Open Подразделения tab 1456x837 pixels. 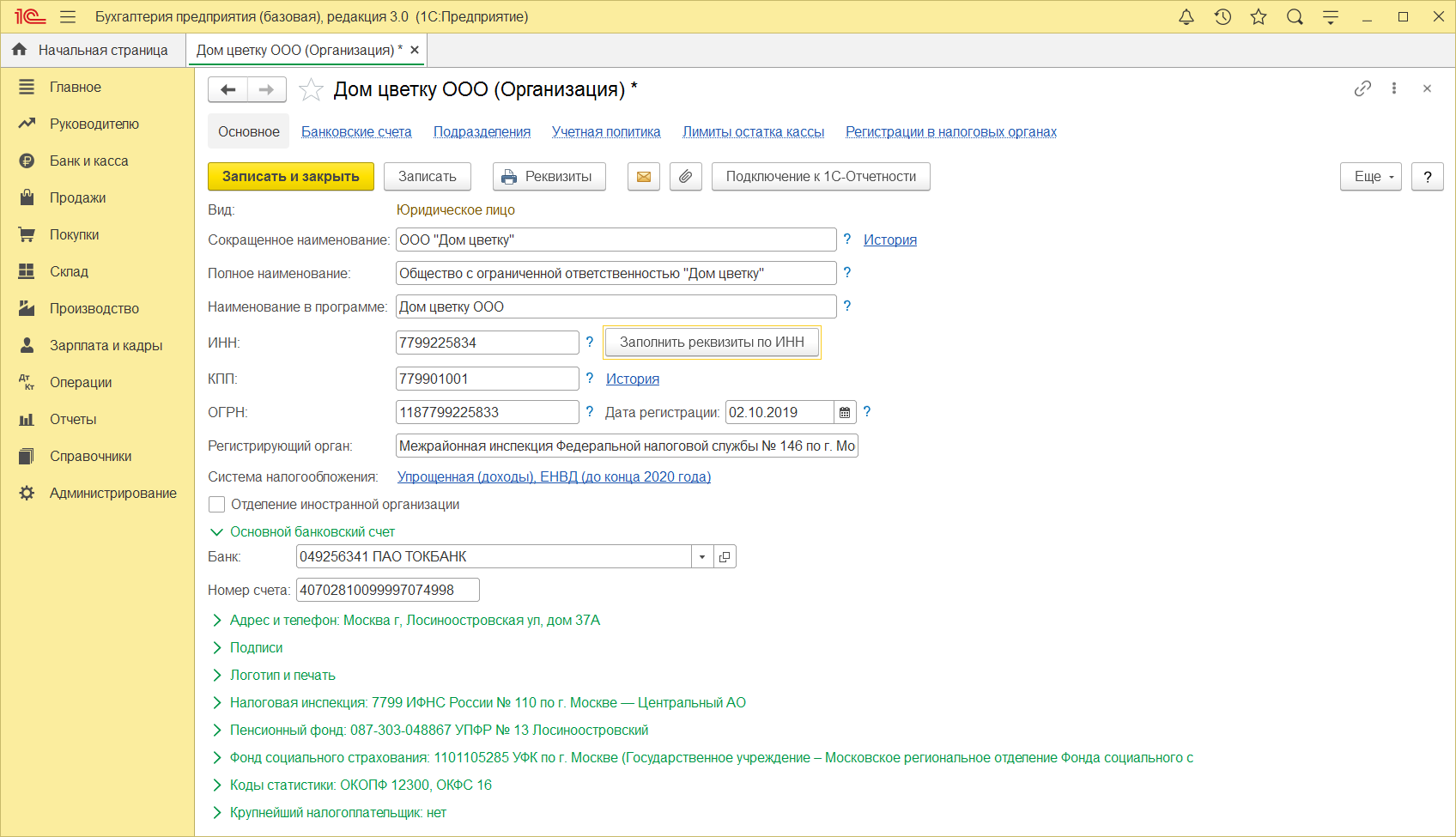pos(482,132)
